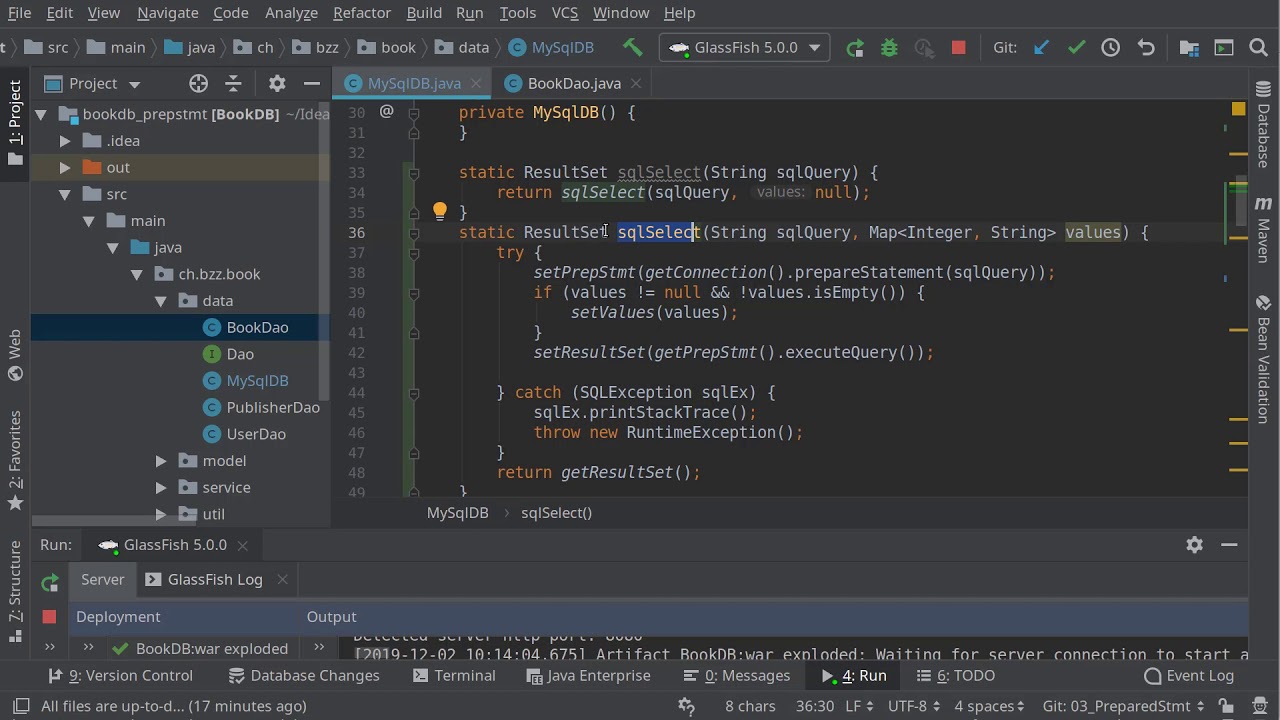Rerun the server in the Run panel
This screenshot has height=720, width=1280.
(49, 580)
